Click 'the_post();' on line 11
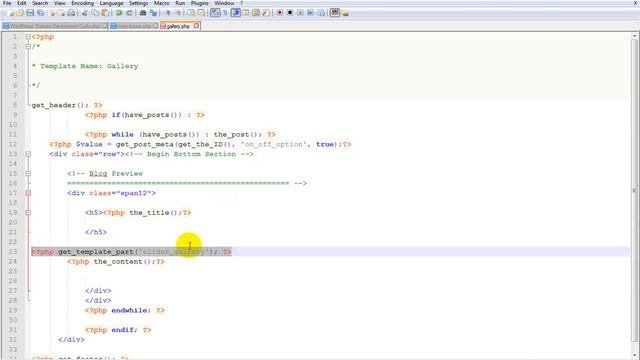 pos(238,135)
